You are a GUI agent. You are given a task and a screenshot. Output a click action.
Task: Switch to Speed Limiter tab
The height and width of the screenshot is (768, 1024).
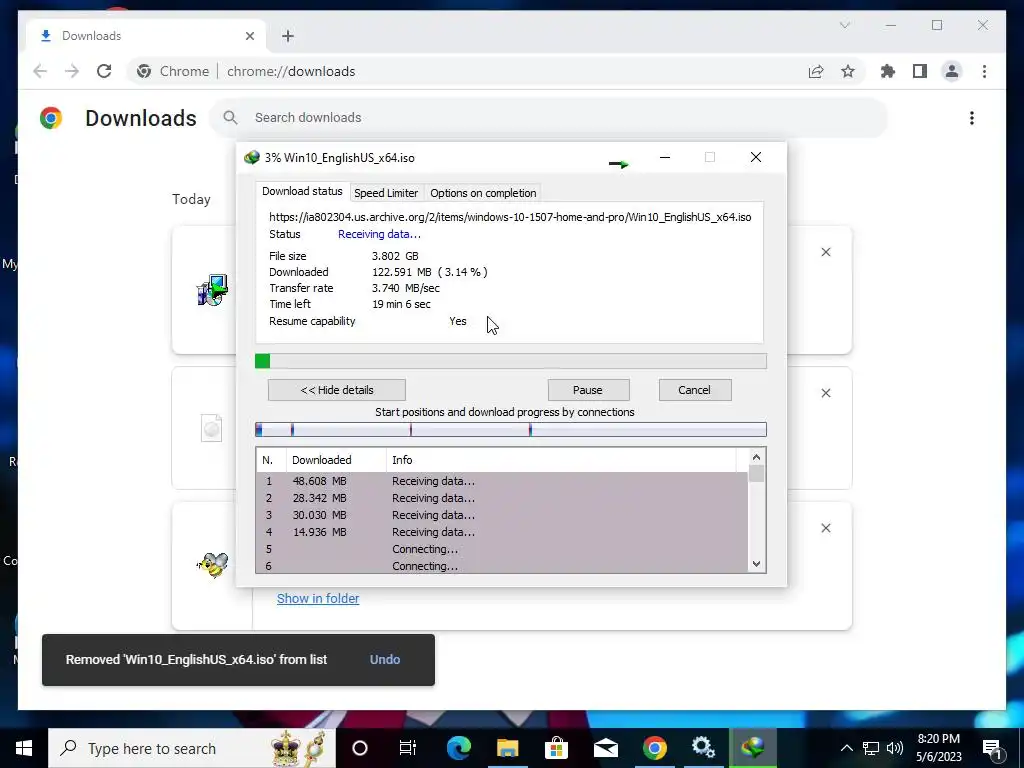coord(386,193)
